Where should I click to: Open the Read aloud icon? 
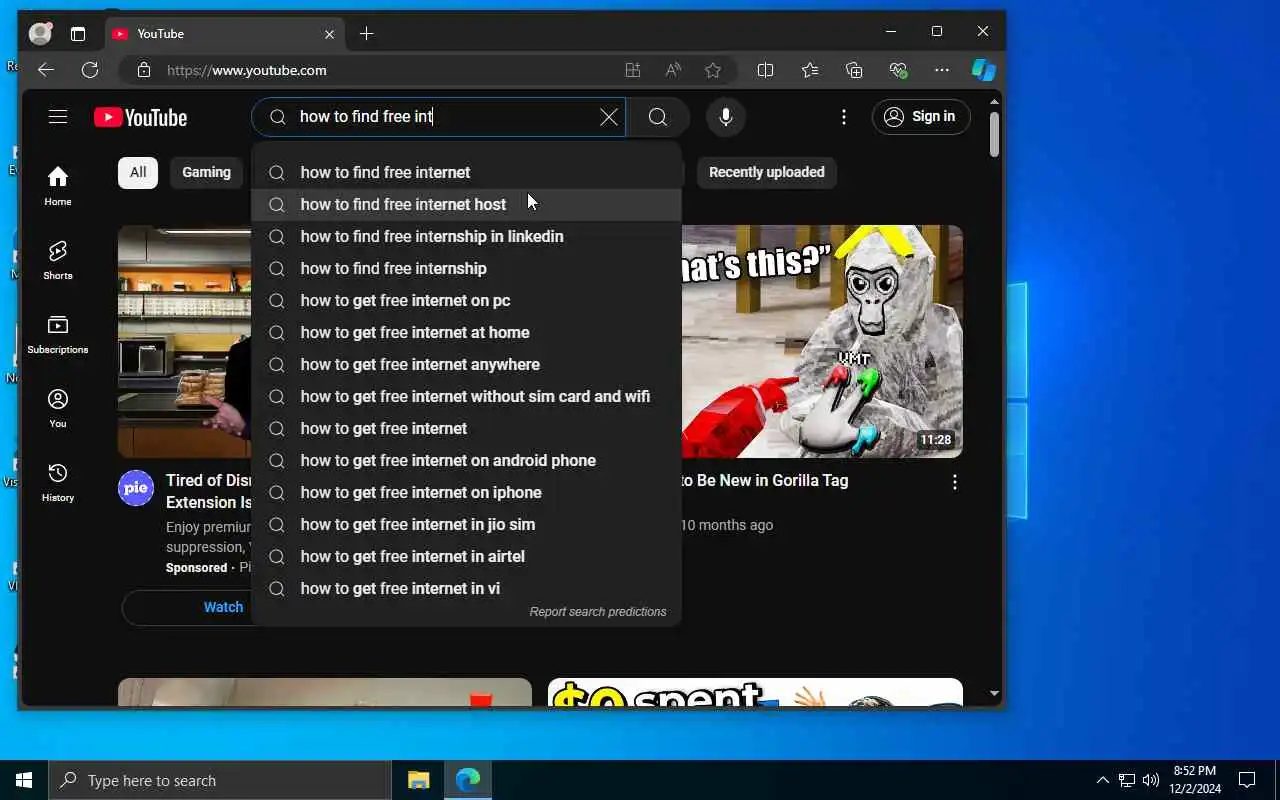click(x=673, y=70)
